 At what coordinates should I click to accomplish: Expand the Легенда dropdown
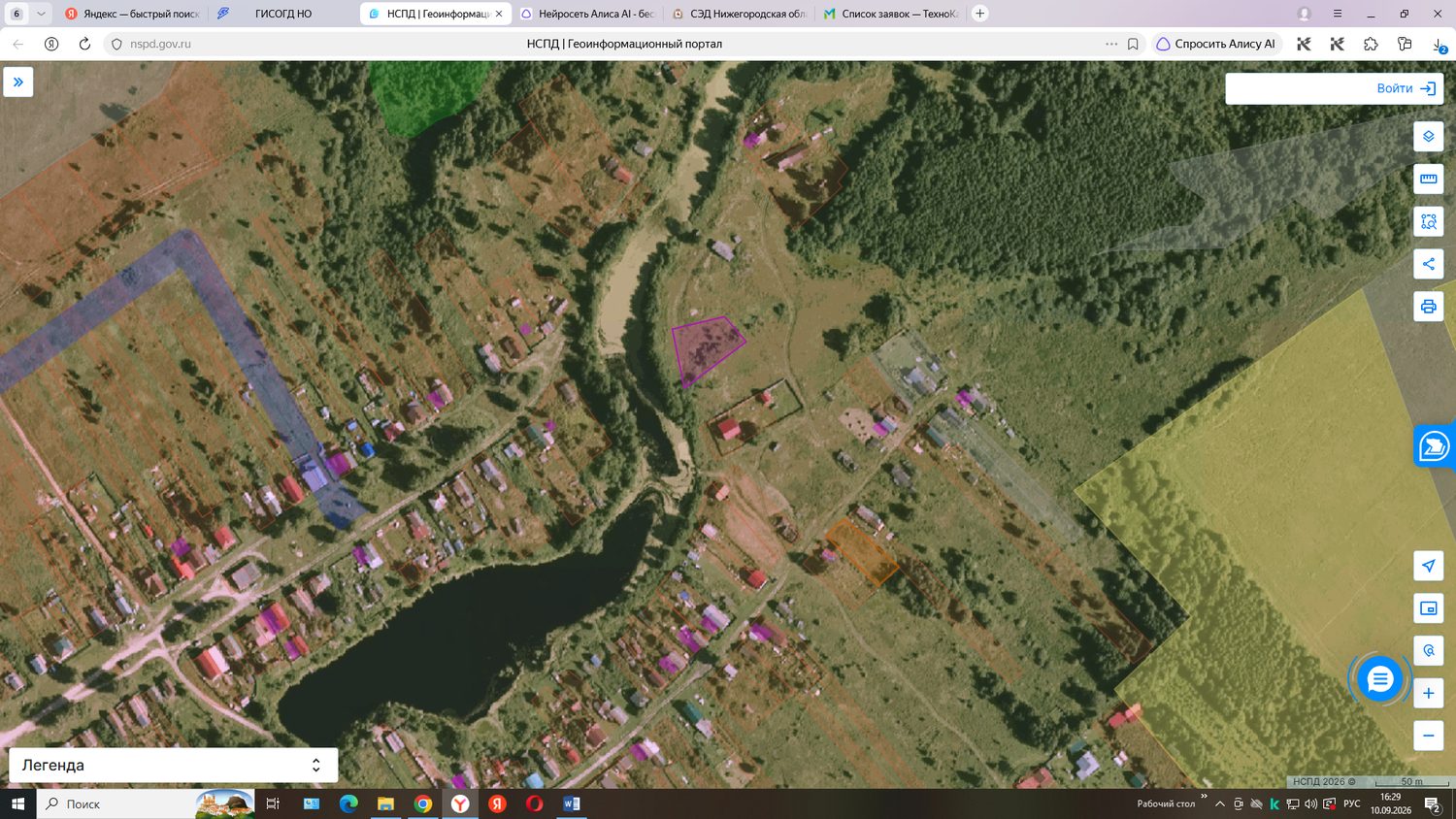coord(174,765)
